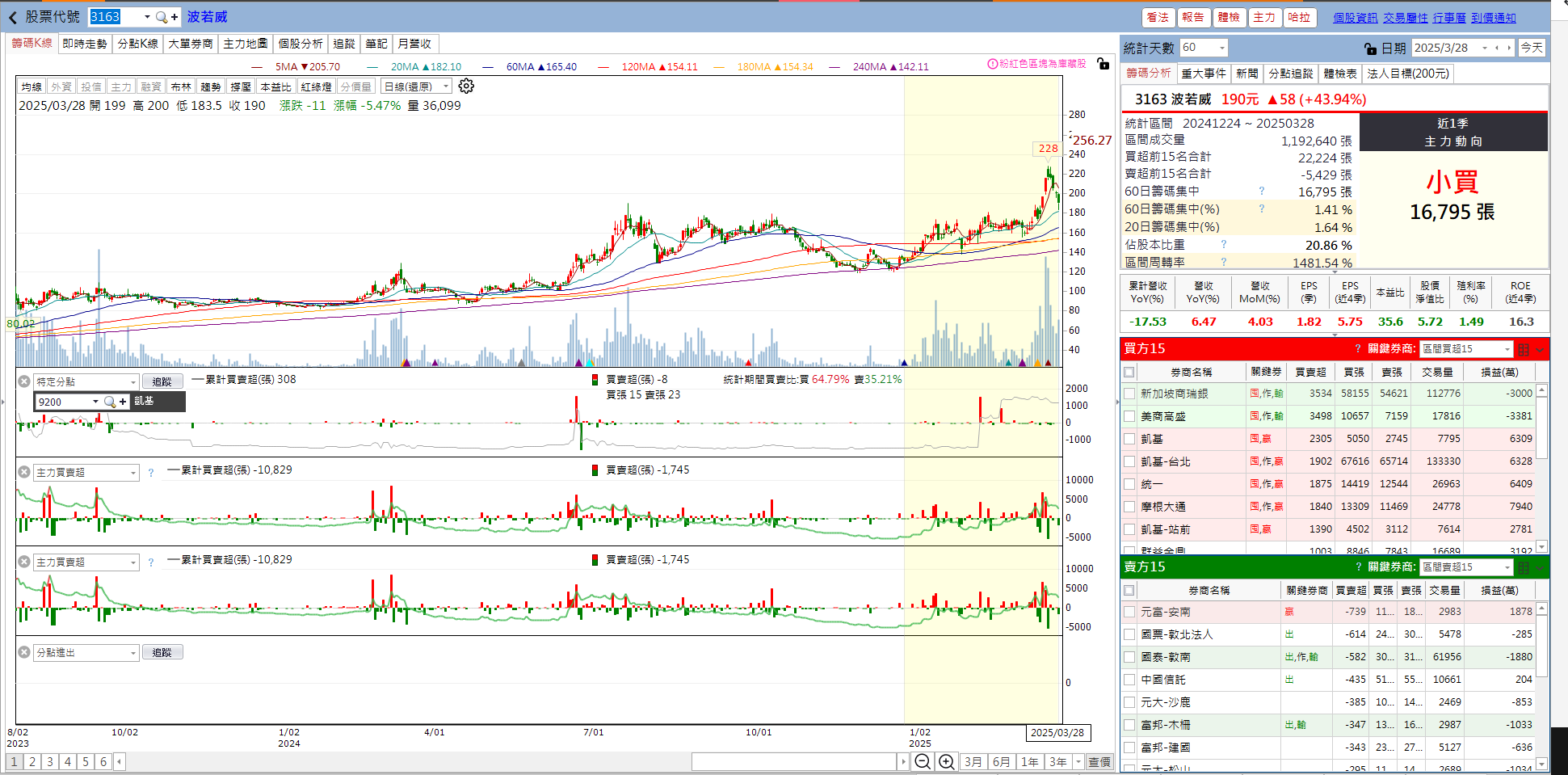This screenshot has height=775, width=1568.
Task: Switch to the 分點追蹤 tab
Action: click(1291, 74)
